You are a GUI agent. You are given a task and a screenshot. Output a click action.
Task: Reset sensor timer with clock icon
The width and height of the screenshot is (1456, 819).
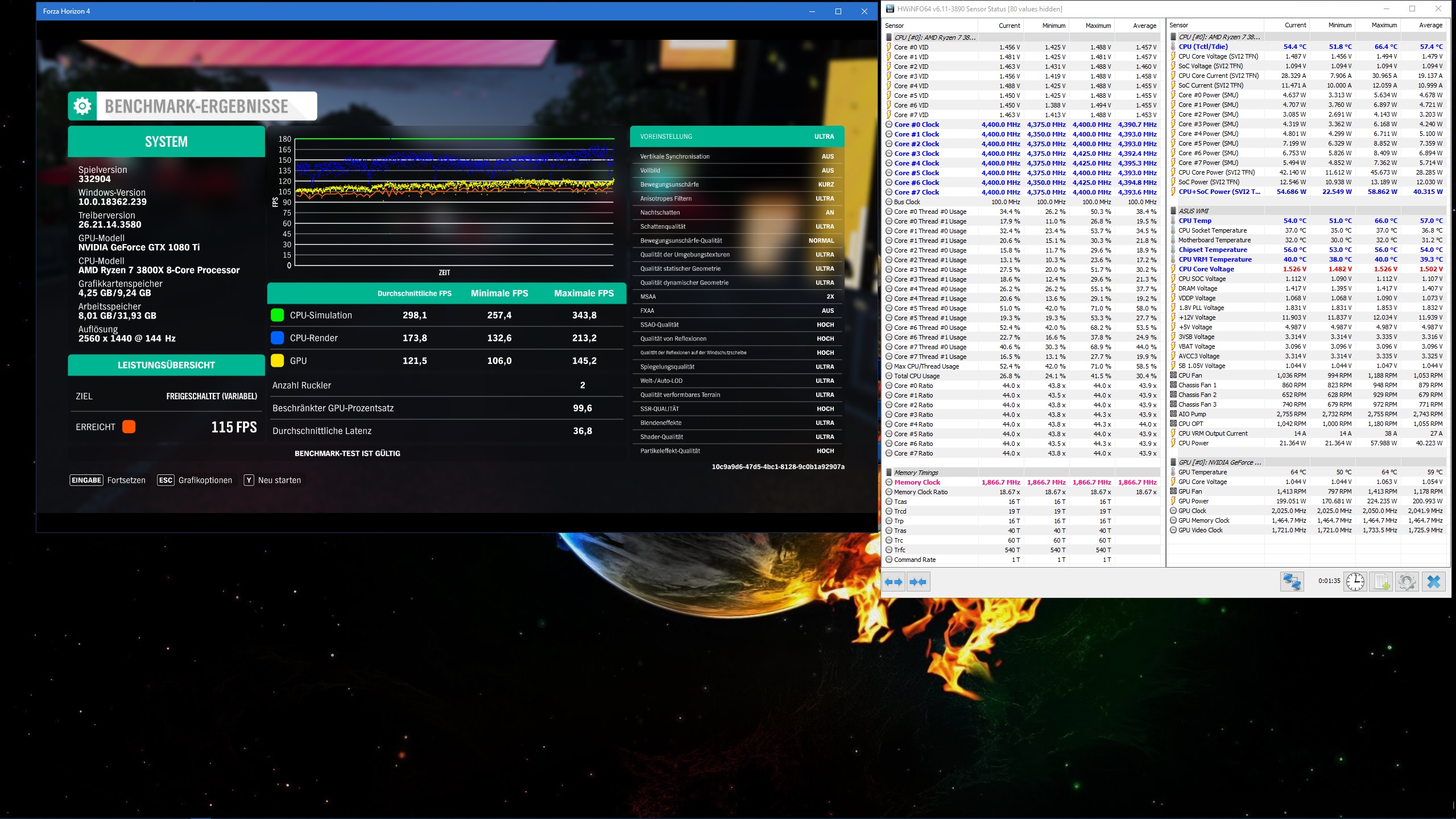coord(1355,582)
